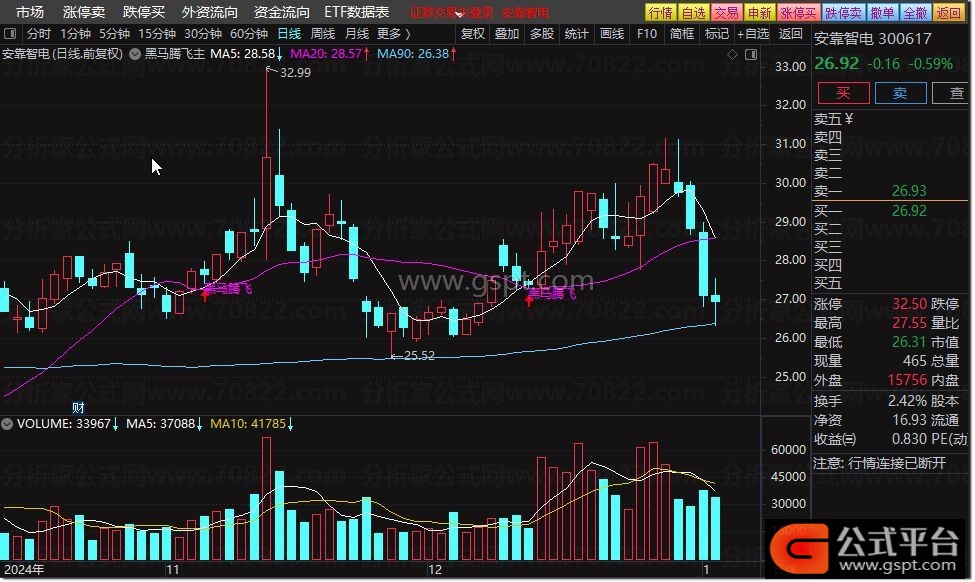Click the purple 全撤 button
This screenshot has width=975, height=582.
[915, 12]
